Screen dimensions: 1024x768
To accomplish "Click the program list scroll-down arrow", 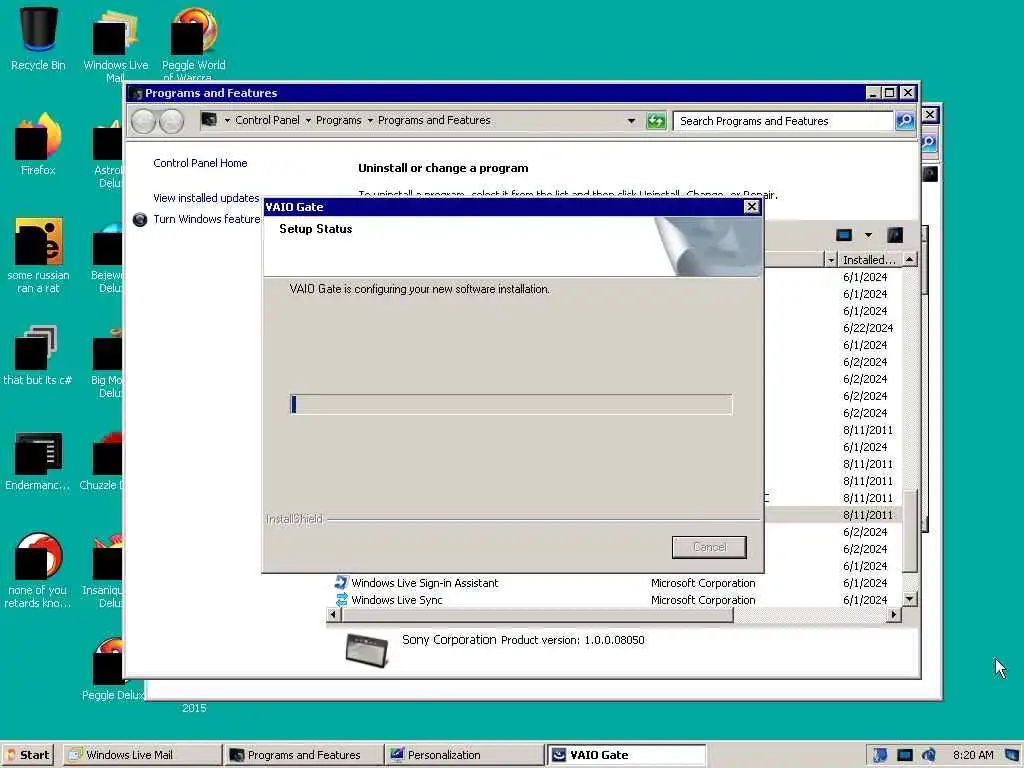I will 910,599.
